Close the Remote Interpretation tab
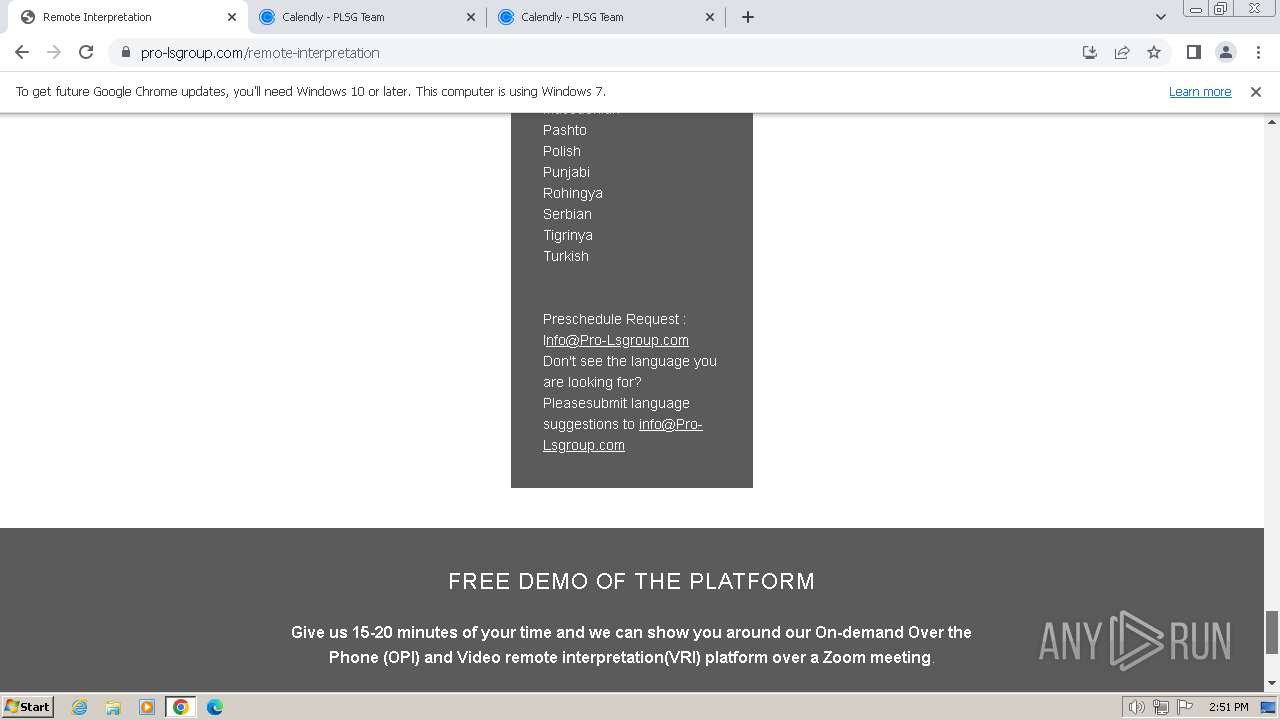 tap(232, 17)
